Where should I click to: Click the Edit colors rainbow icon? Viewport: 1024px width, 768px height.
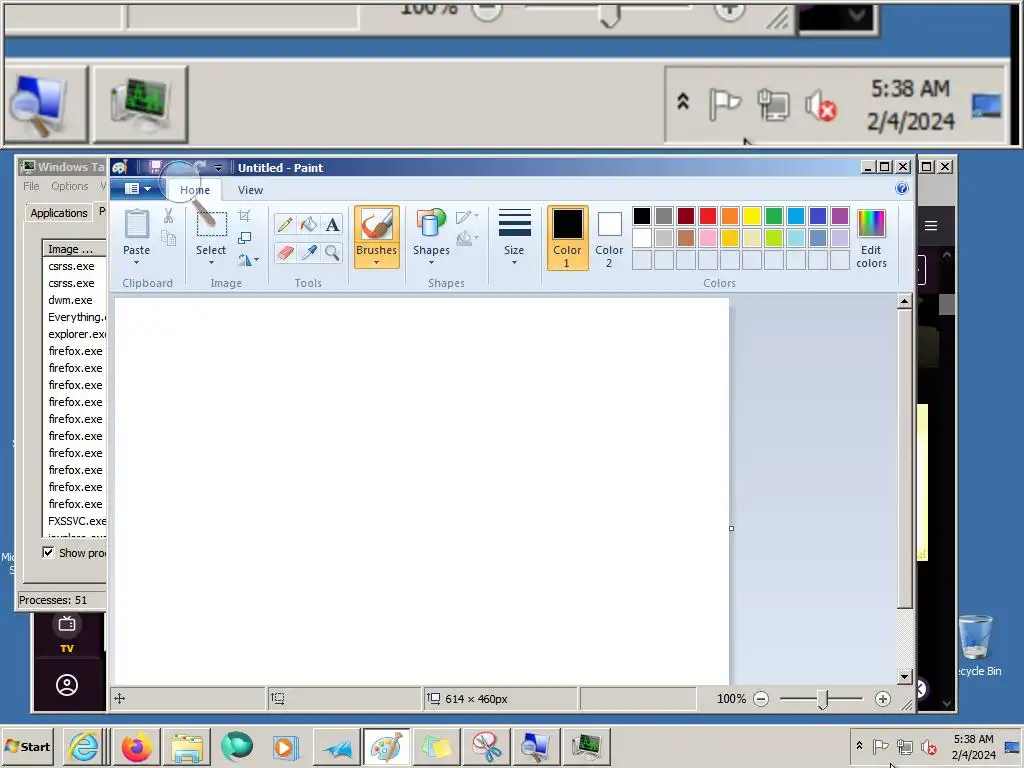point(871,224)
